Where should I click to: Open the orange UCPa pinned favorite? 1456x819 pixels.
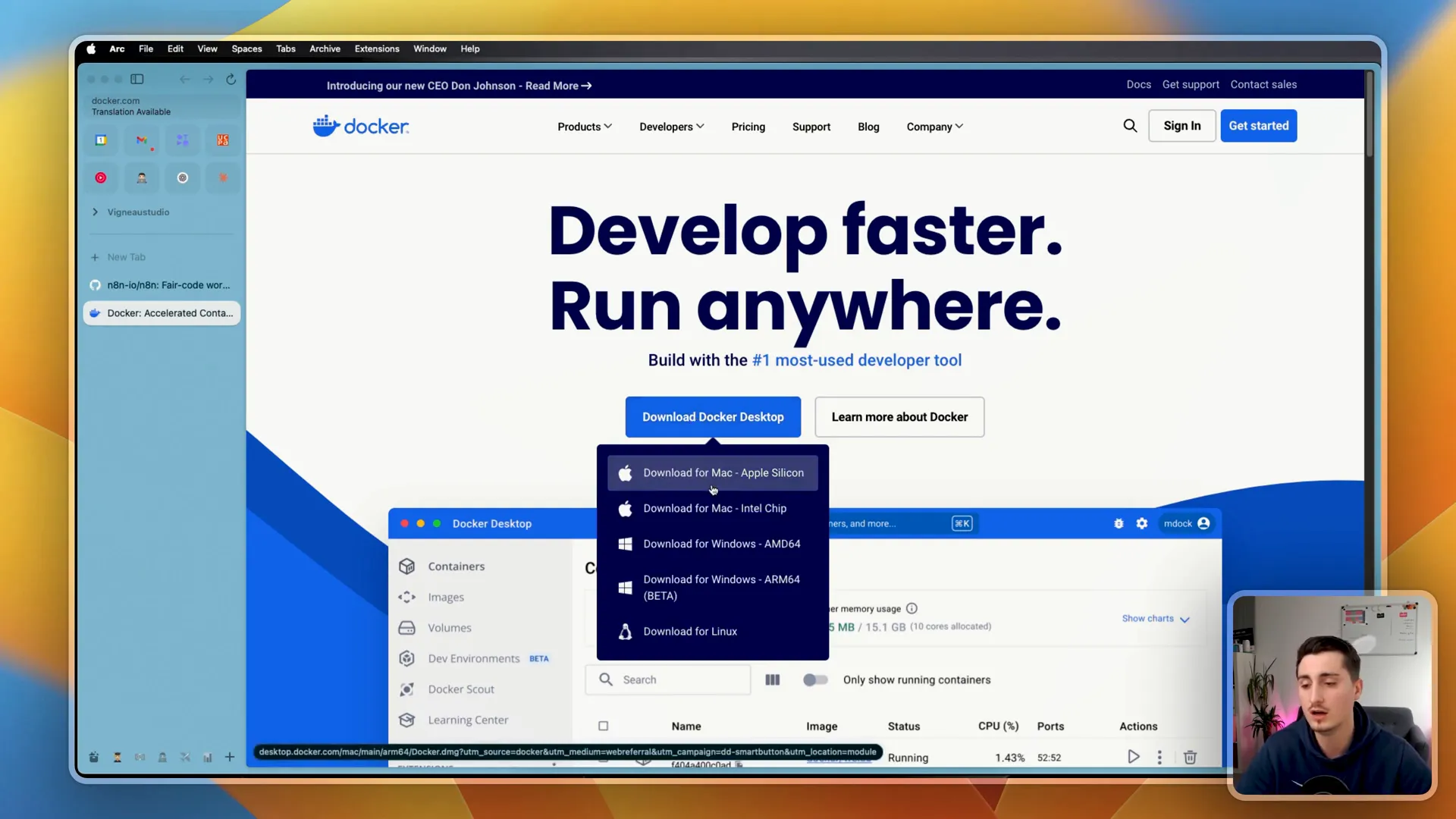[x=223, y=140]
